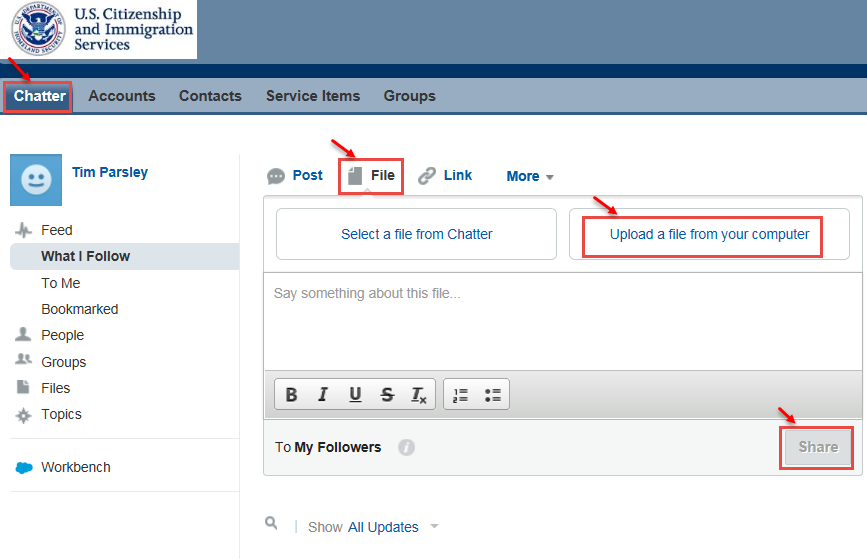The image size is (867, 559).
Task: Click the search magnifier icon below the composer
Action: 271,523
